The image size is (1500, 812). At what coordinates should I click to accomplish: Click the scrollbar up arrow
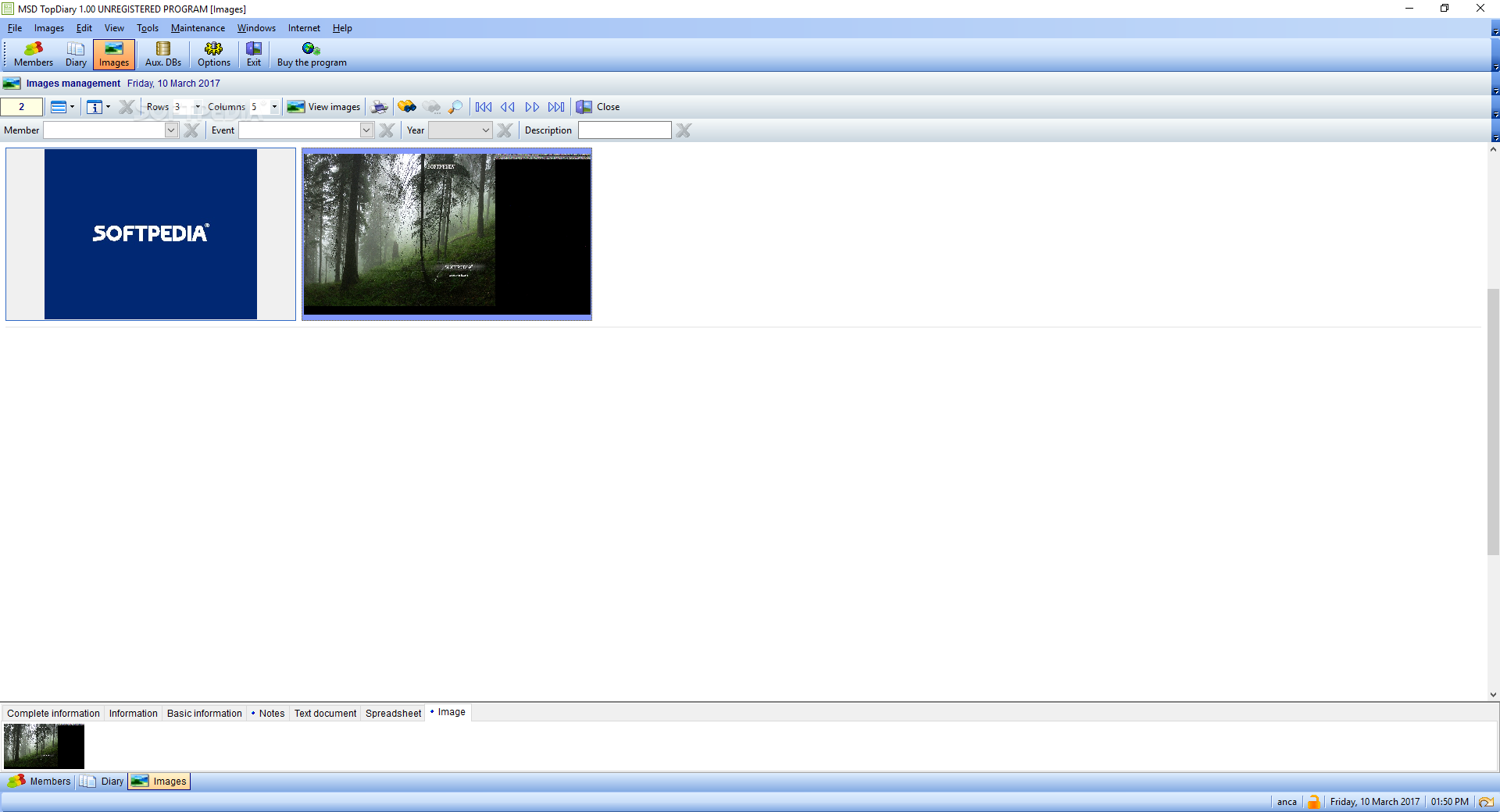(1493, 149)
